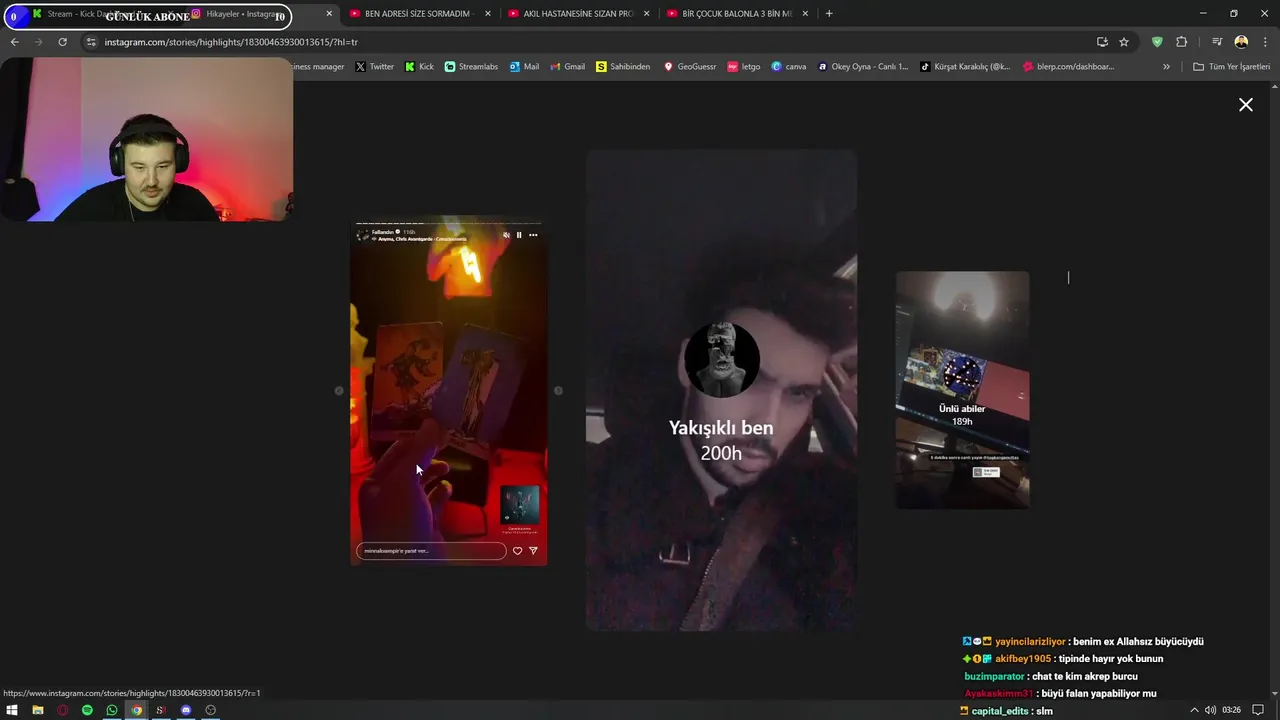Open the Chrome profile avatar
The image size is (1280, 720).
click(1241, 42)
